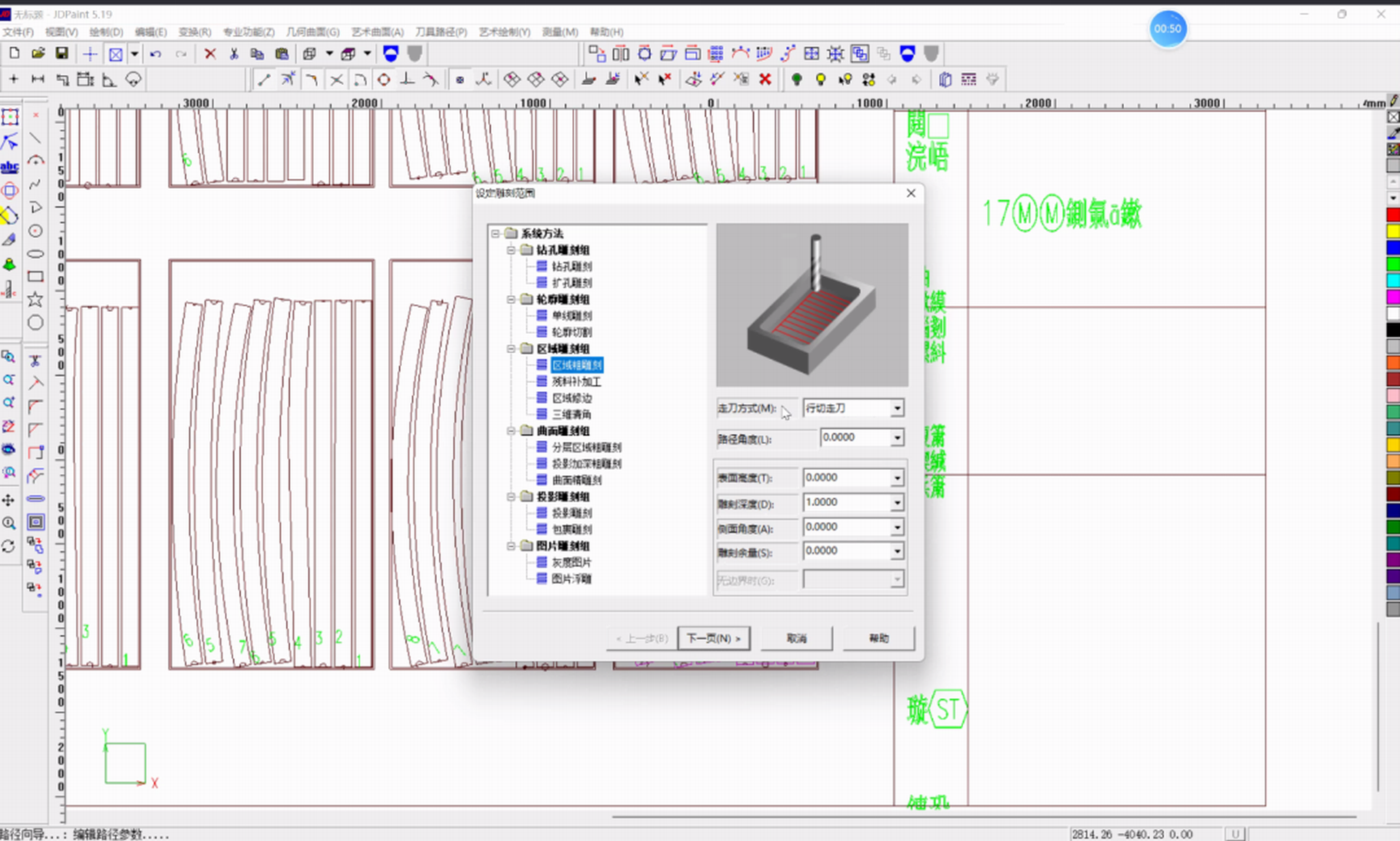Collapse the 曲面雕刻组 tree group
The image size is (1400, 841).
[511, 431]
